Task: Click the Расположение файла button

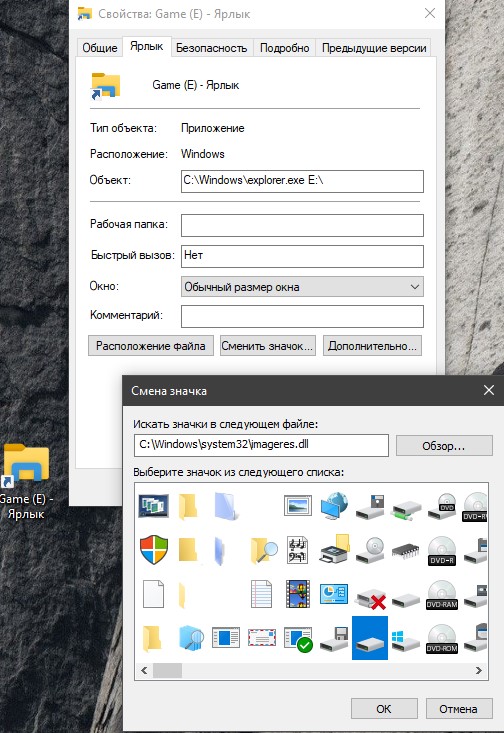Action: 151,346
